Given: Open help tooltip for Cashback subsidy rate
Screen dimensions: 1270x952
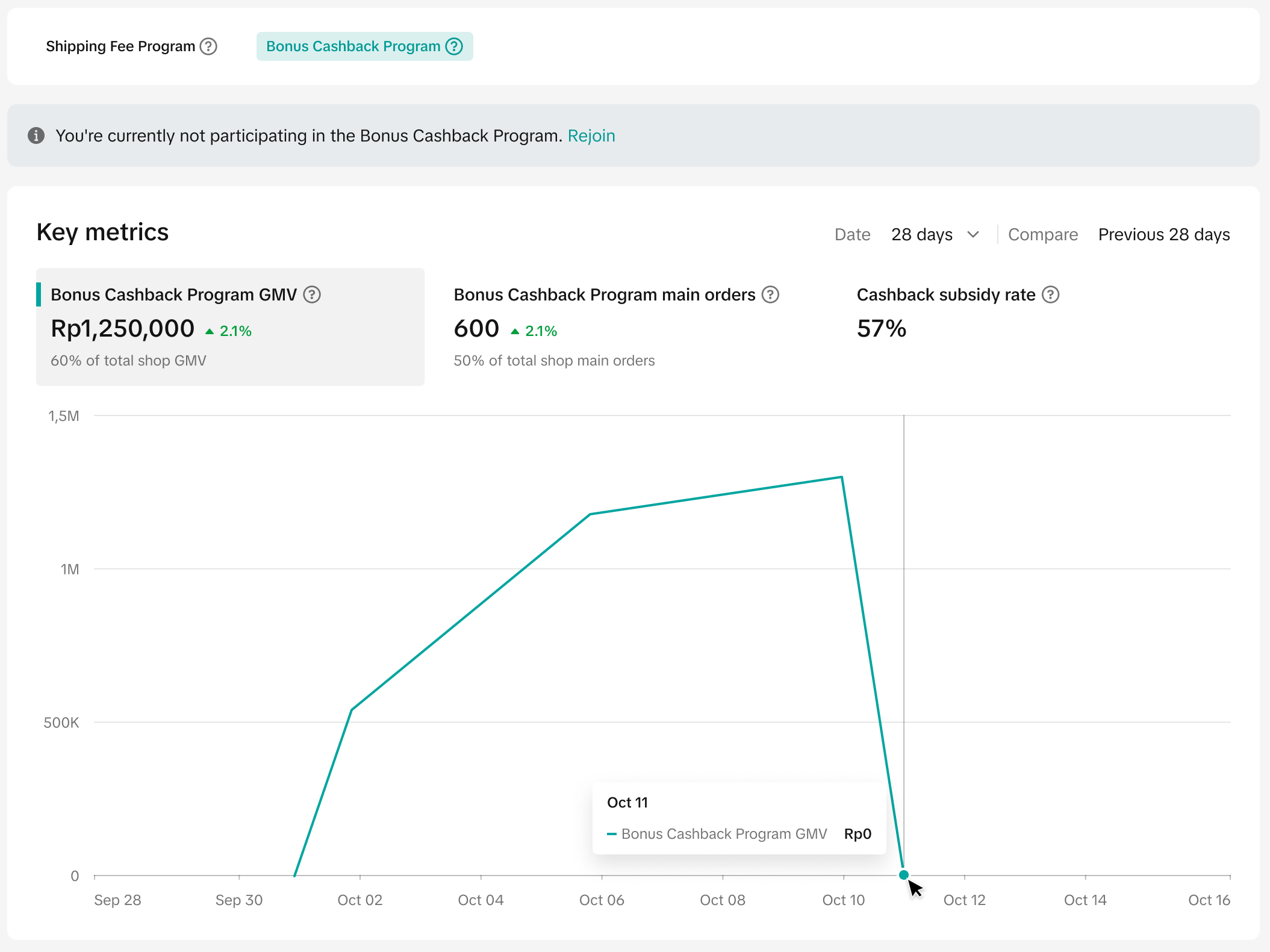Looking at the screenshot, I should pyautogui.click(x=1050, y=294).
